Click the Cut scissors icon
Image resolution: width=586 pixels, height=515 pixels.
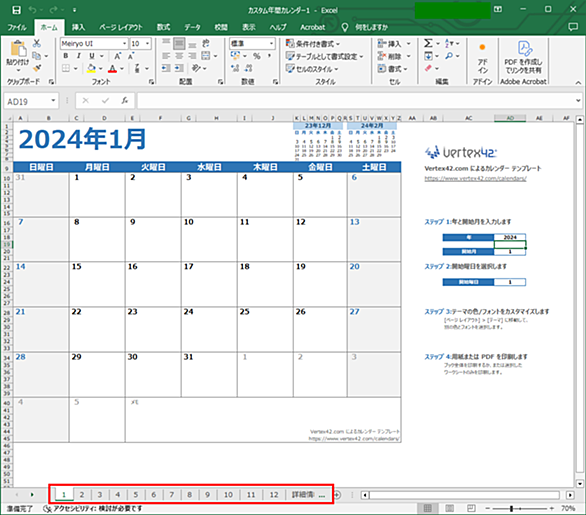tap(37, 43)
